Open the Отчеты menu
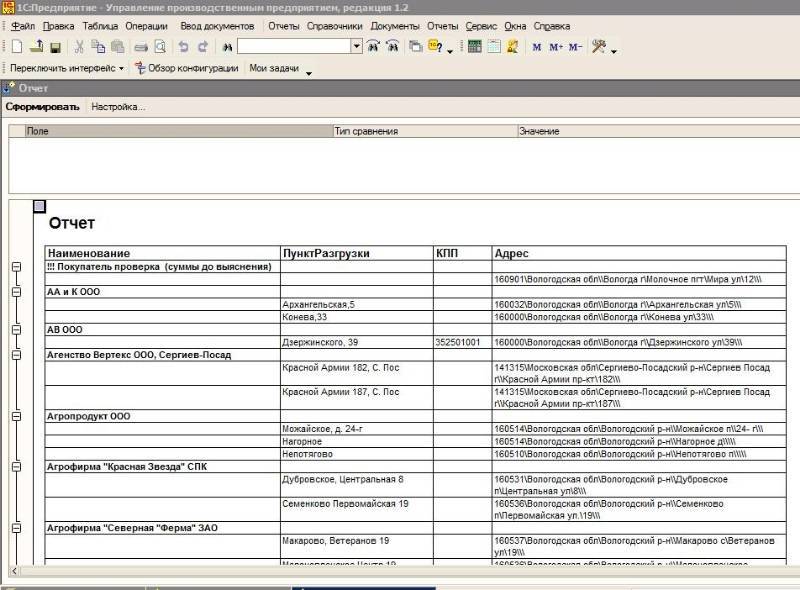This screenshot has width=800, height=590. (283, 25)
